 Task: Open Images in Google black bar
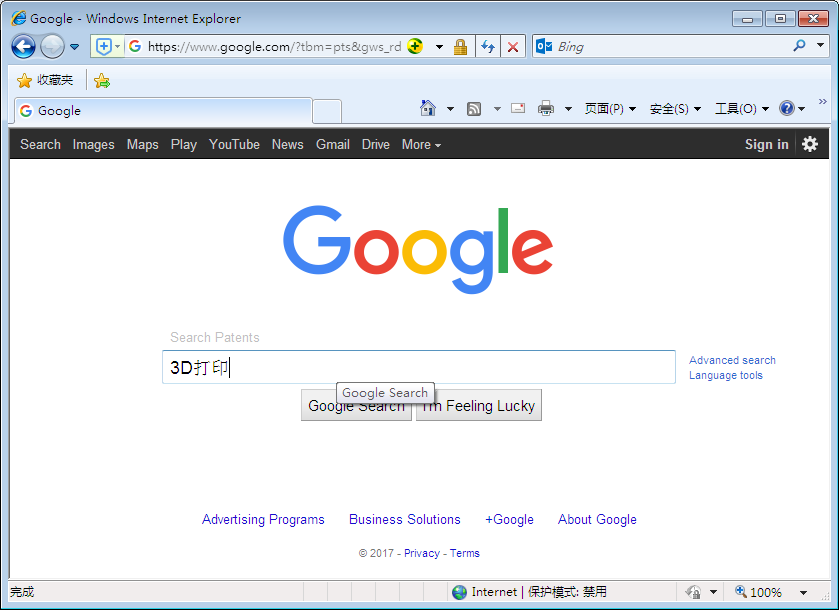tap(94, 144)
